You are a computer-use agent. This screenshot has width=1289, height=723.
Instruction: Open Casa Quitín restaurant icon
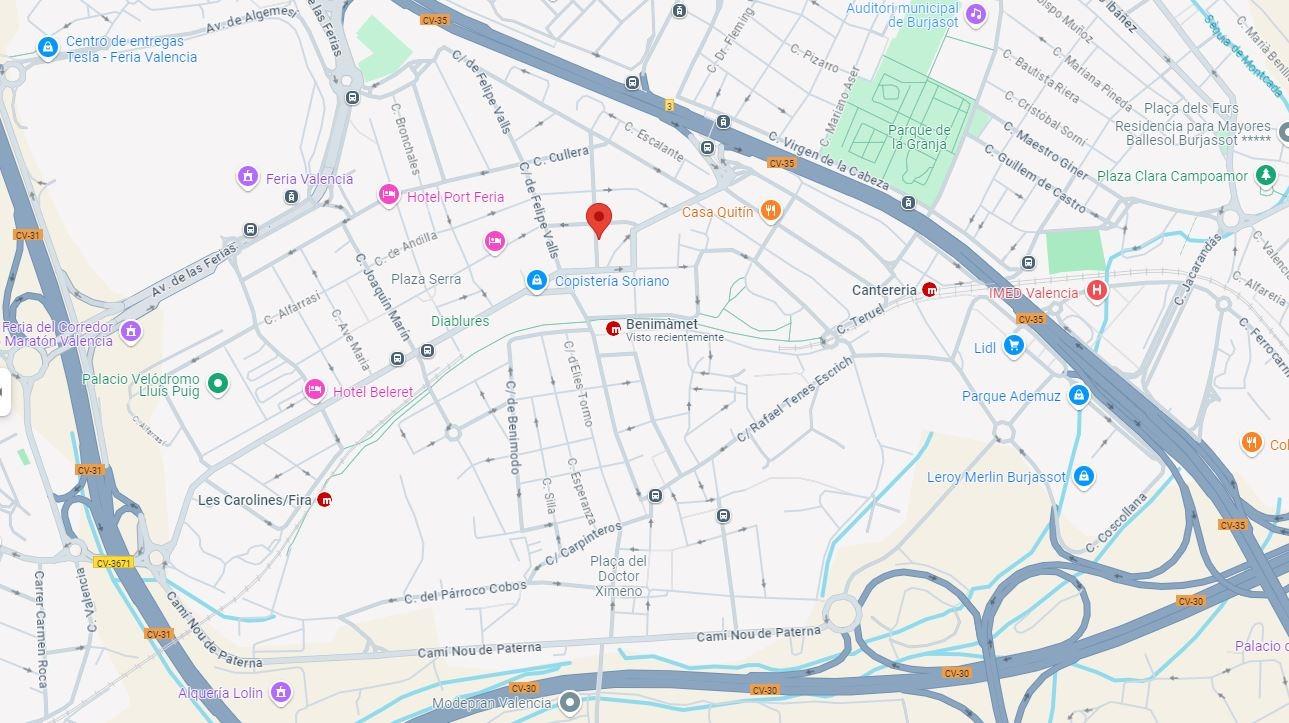point(770,210)
